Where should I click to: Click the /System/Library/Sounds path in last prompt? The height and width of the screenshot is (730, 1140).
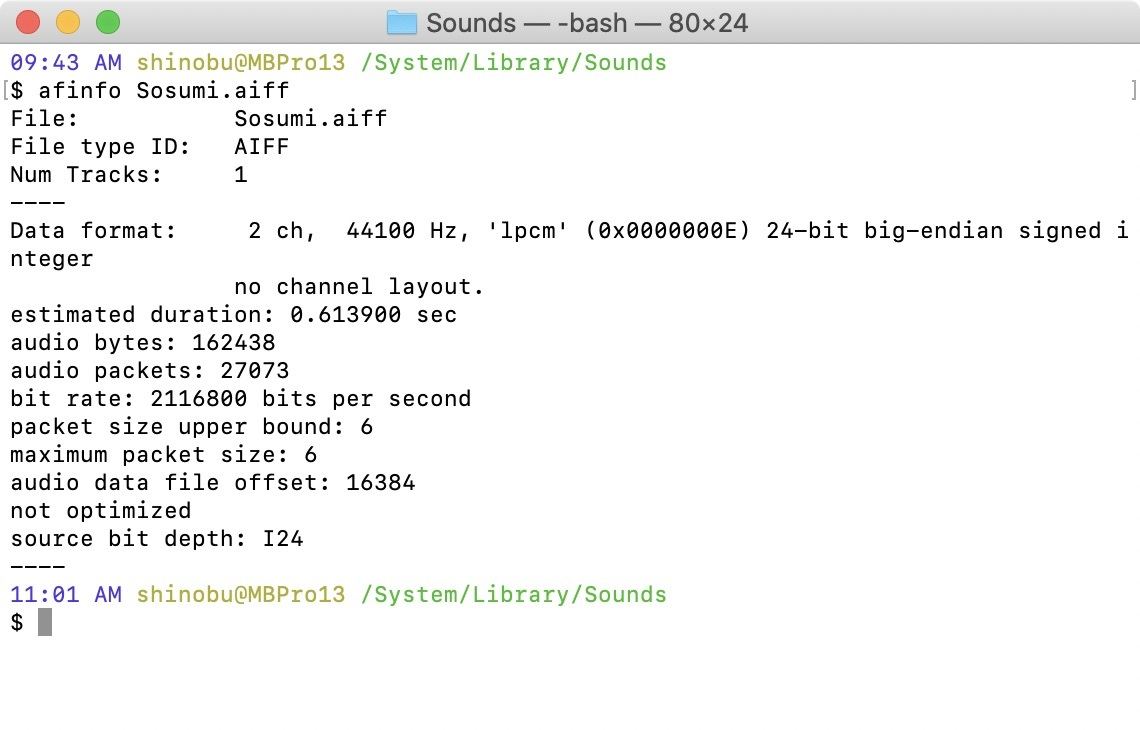tap(513, 595)
